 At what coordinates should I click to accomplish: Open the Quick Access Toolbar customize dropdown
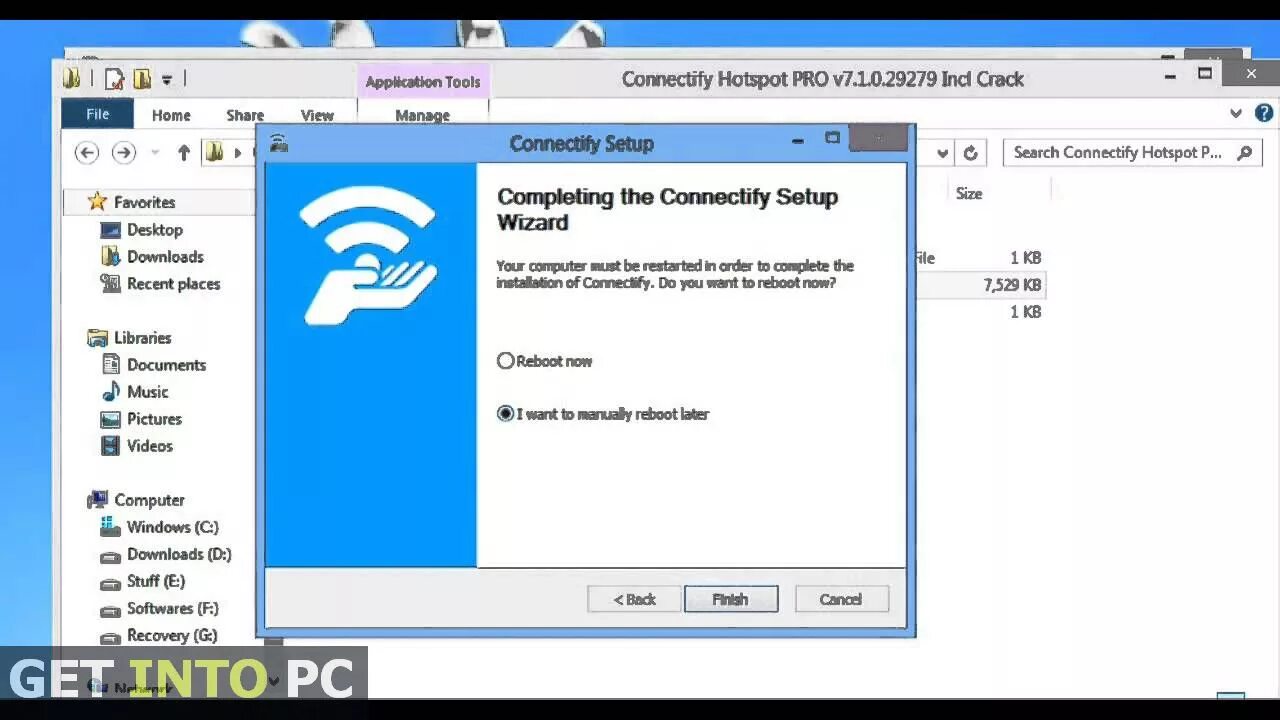(167, 79)
